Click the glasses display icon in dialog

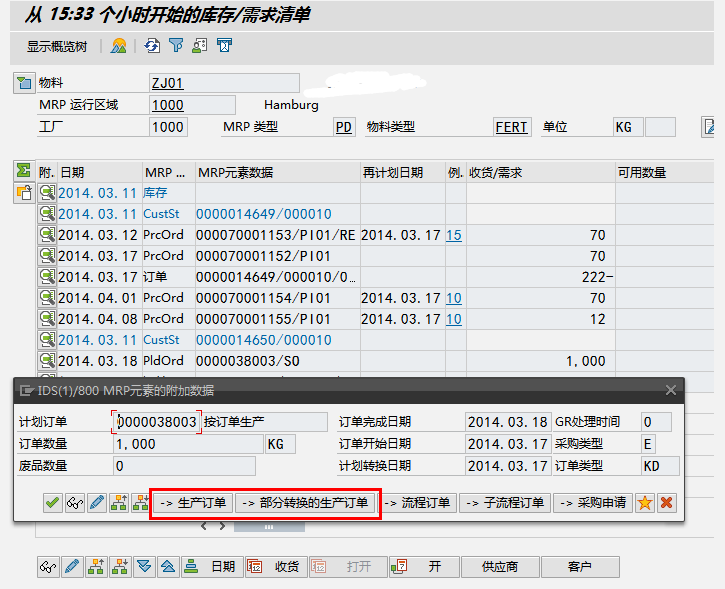click(74, 503)
